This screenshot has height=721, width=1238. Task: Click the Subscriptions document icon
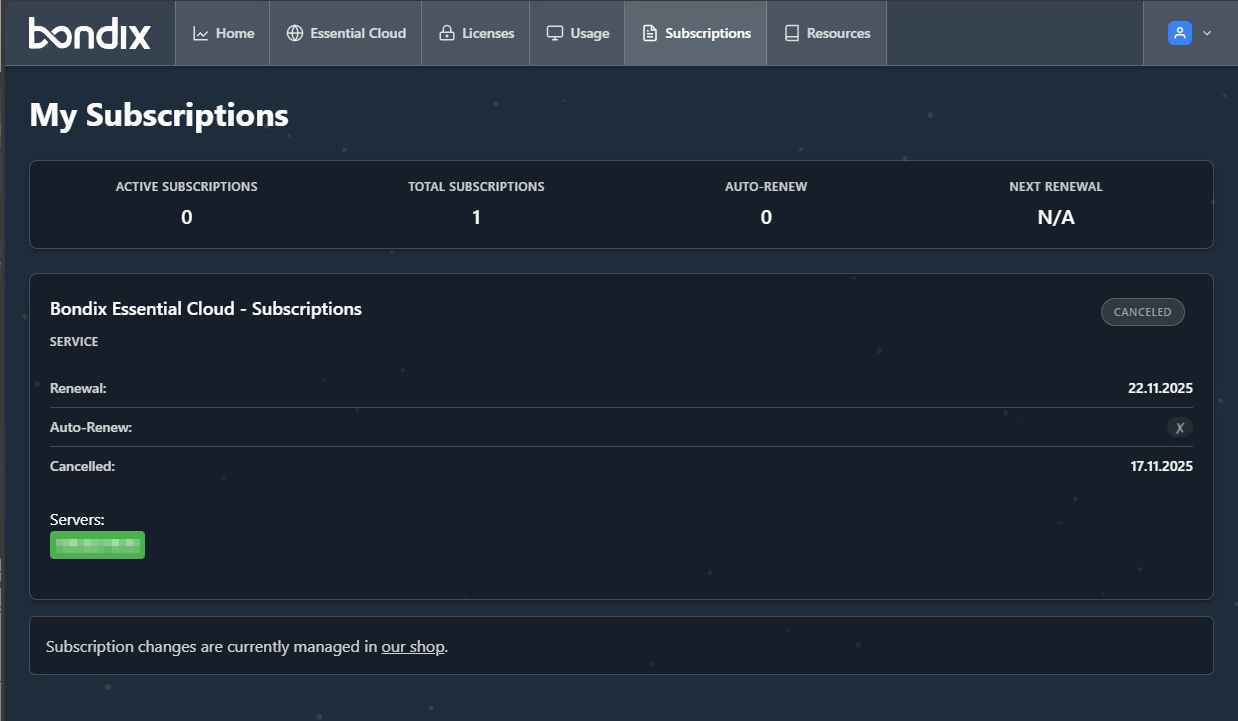[650, 33]
